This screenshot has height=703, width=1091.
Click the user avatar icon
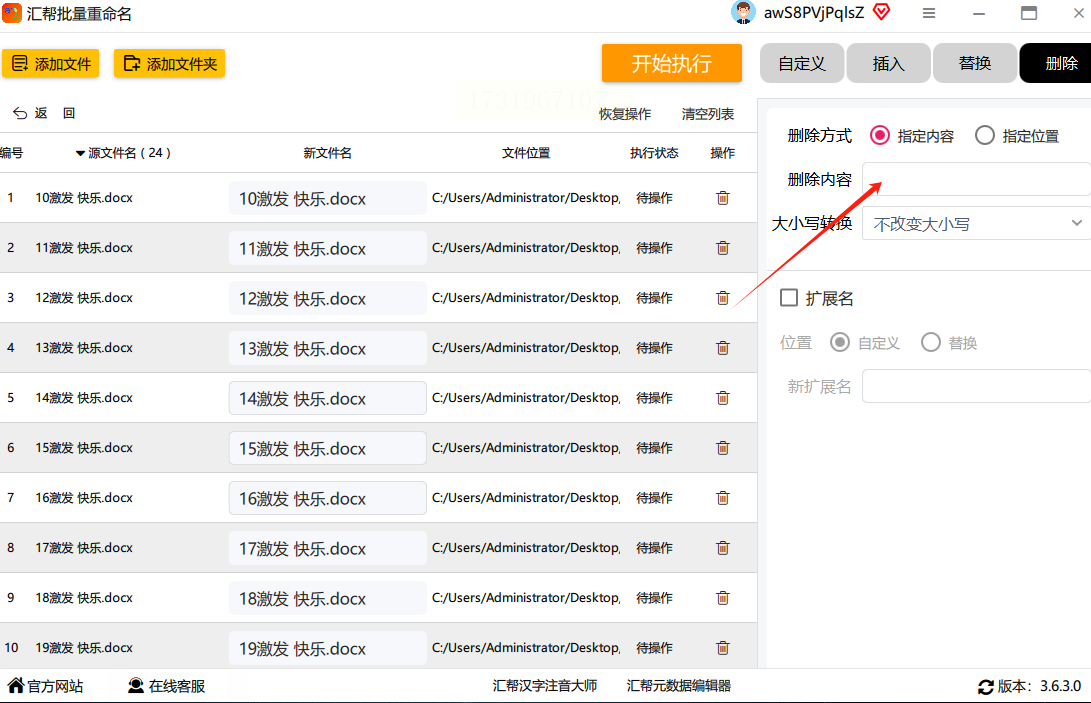coord(743,13)
